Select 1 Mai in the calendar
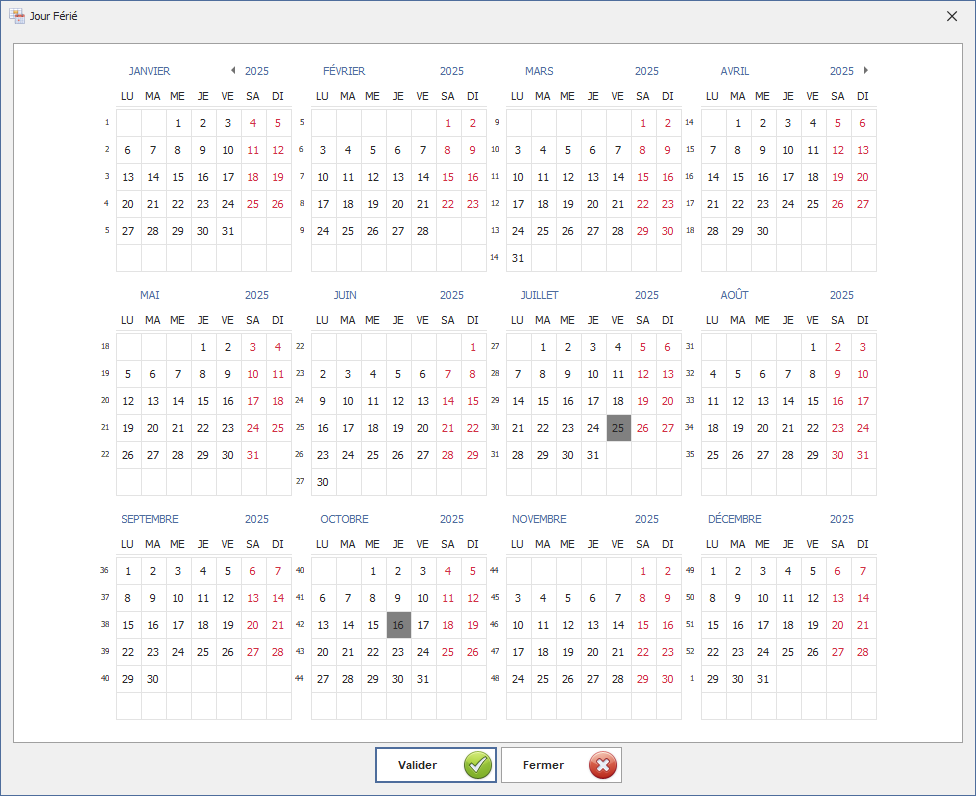Viewport: 976px width, 796px height. coord(203,348)
